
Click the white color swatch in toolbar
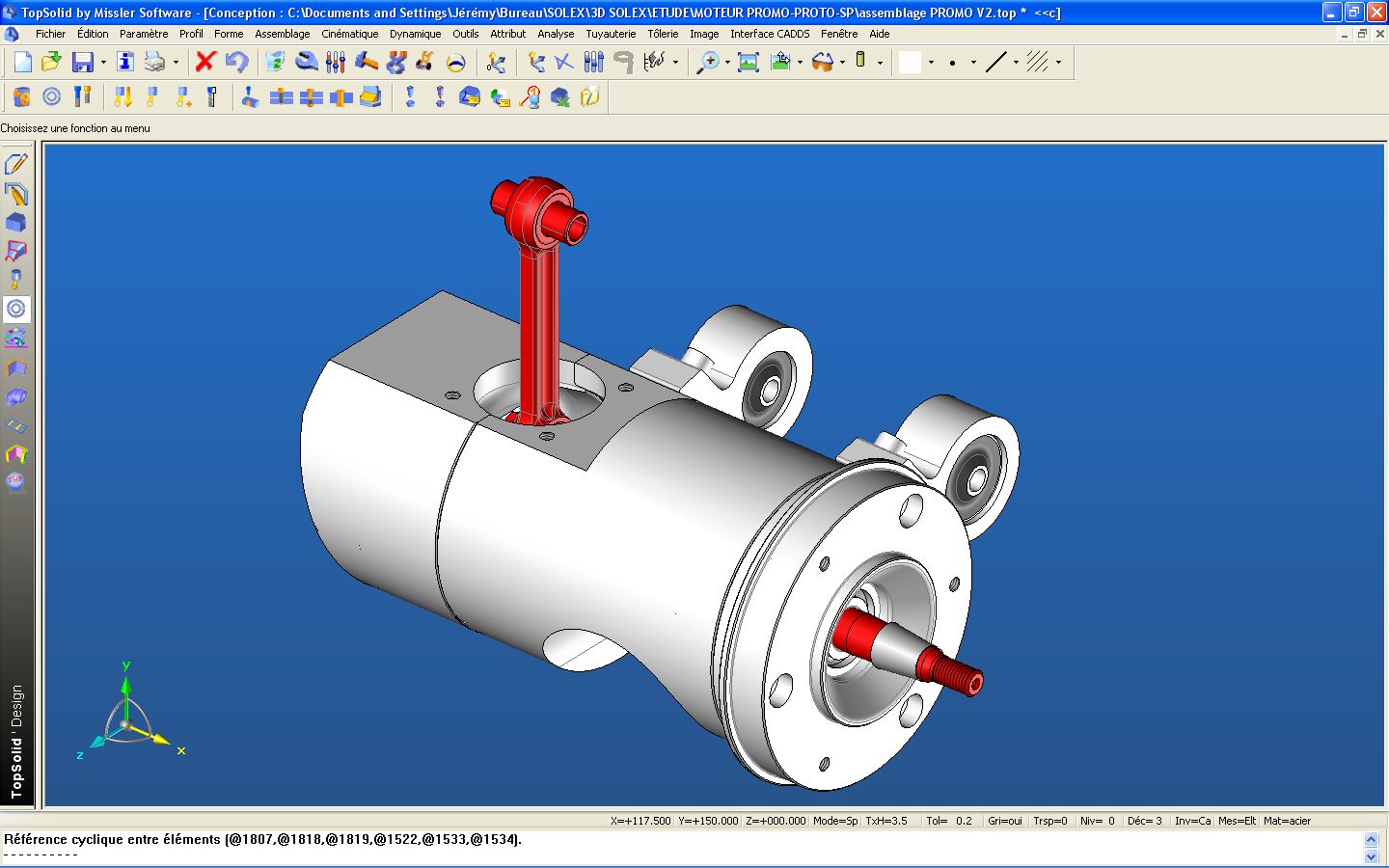point(910,62)
